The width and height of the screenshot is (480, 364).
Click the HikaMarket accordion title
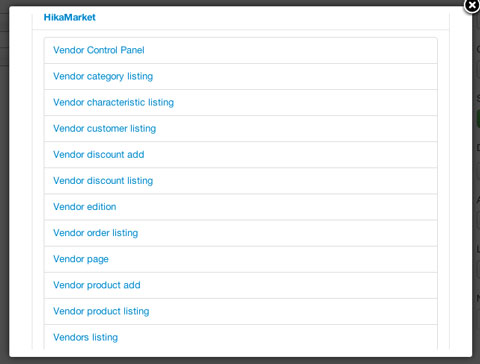(70, 17)
